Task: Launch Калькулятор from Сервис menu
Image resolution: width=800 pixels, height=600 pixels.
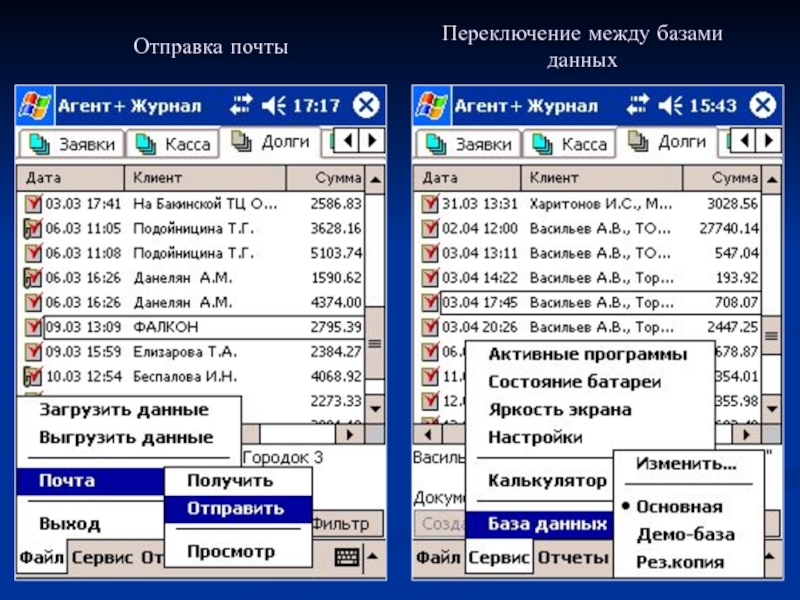Action: point(547,481)
